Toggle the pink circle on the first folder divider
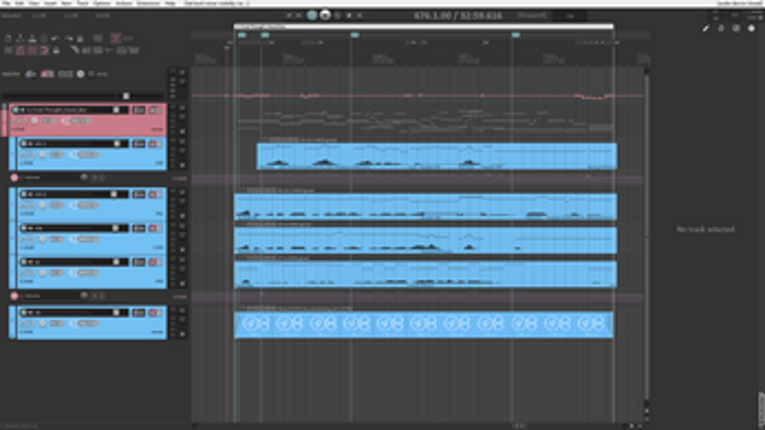This screenshot has height=430, width=765. tap(15, 178)
